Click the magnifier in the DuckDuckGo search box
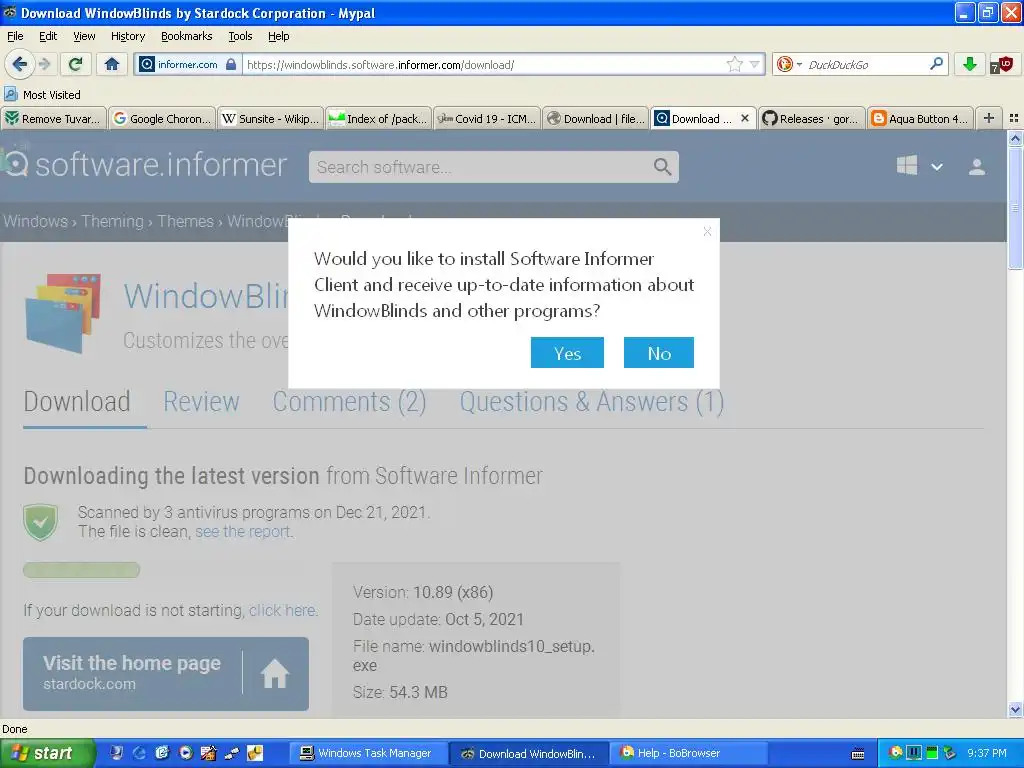Image resolution: width=1024 pixels, height=768 pixels. click(936, 64)
